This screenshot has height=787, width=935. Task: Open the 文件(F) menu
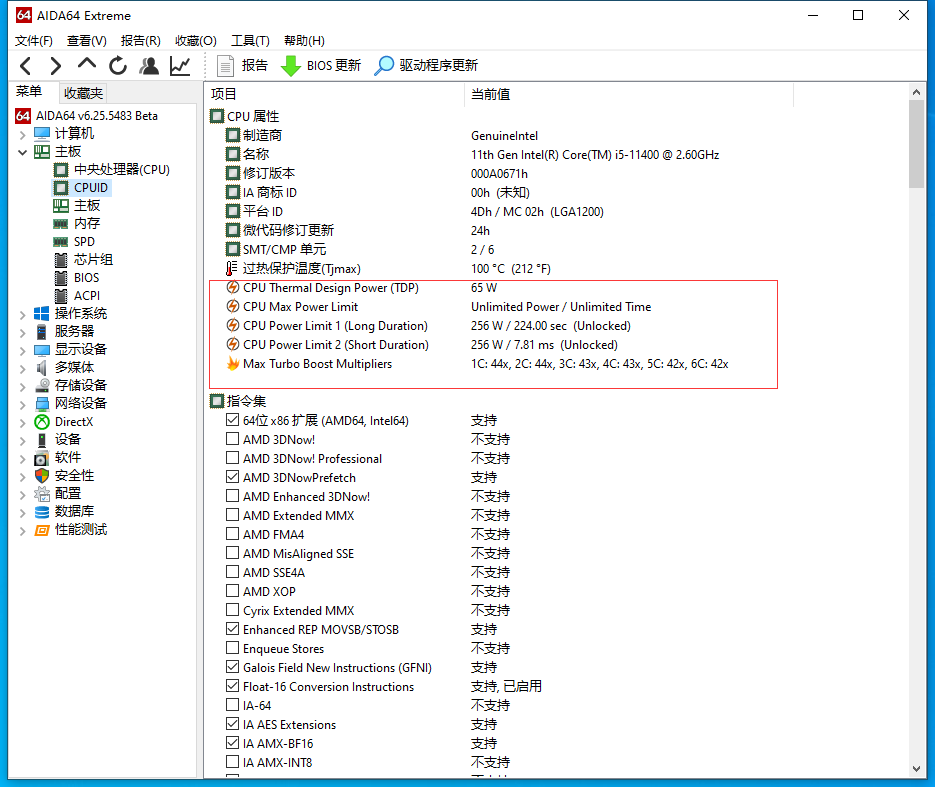point(33,41)
